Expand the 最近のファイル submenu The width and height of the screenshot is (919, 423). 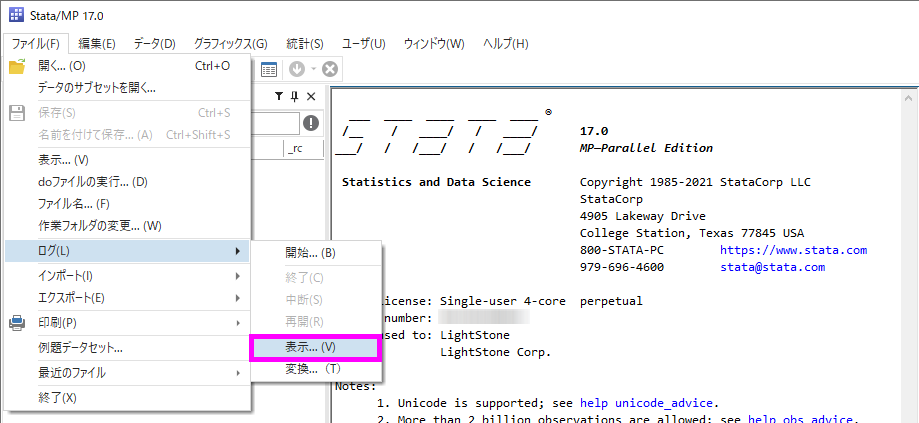[x=127, y=373]
